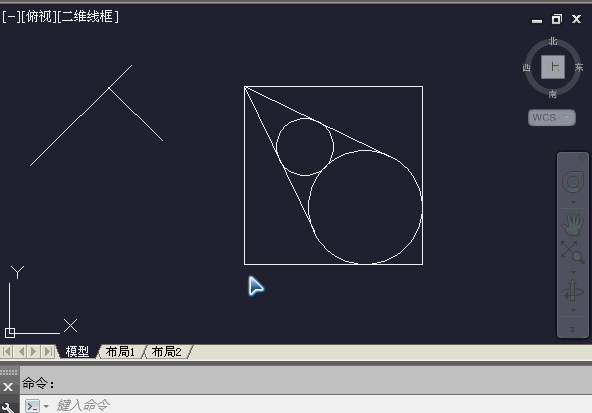The image size is (592, 413).
Task: Click the 上 top face of ViewCube
Action: tap(553, 67)
